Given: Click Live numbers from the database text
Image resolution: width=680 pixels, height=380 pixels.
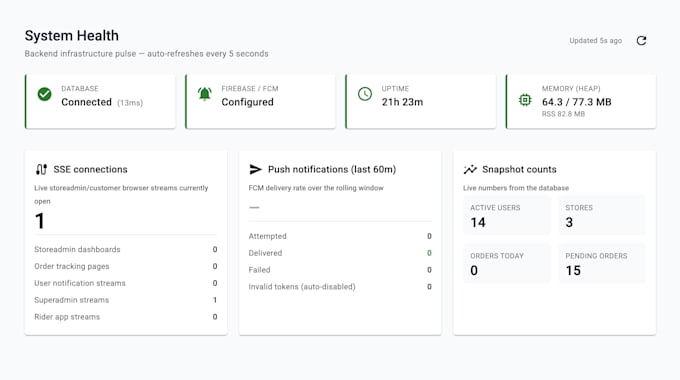Looking at the screenshot, I should [516, 188].
